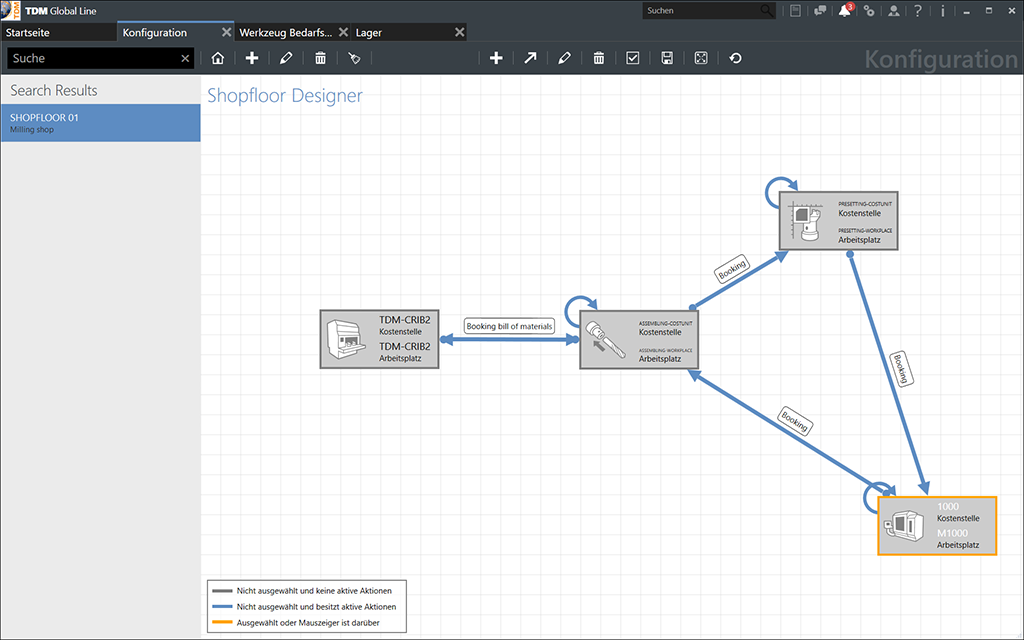Click the Booking label between presetting and M1000
This screenshot has height=640, width=1024.
(x=901, y=369)
